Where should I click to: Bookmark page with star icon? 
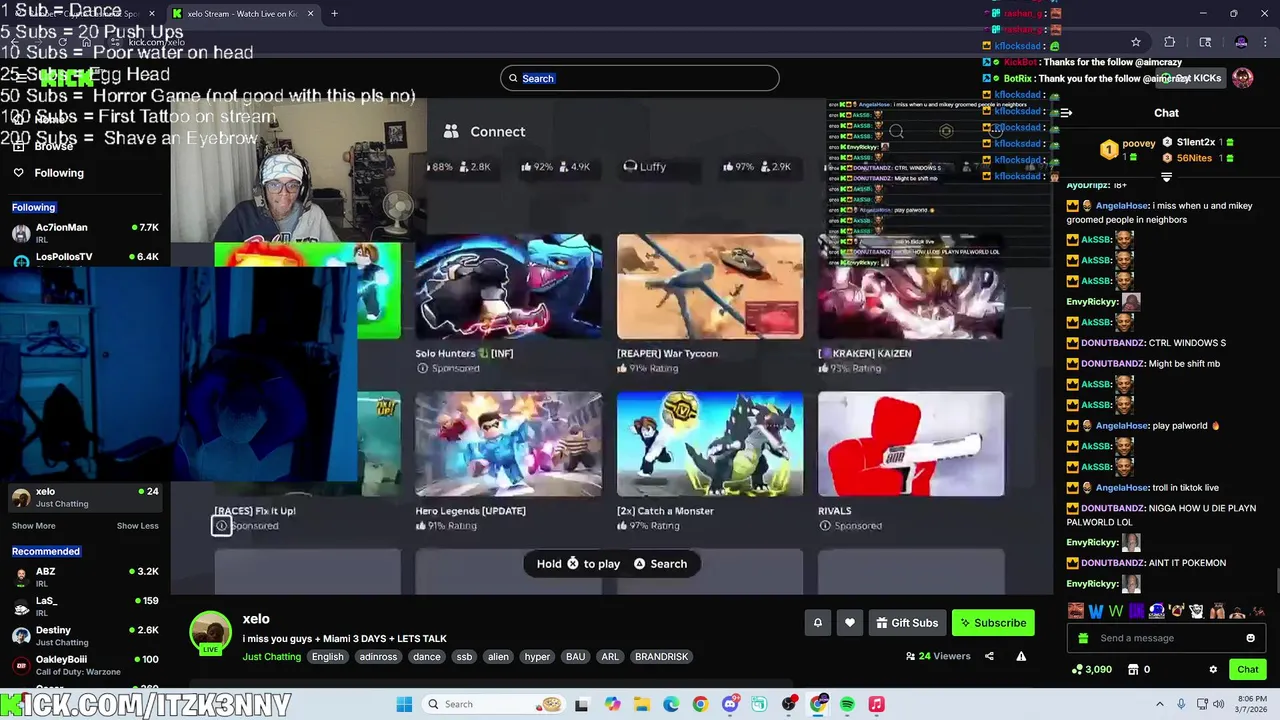tap(1135, 42)
